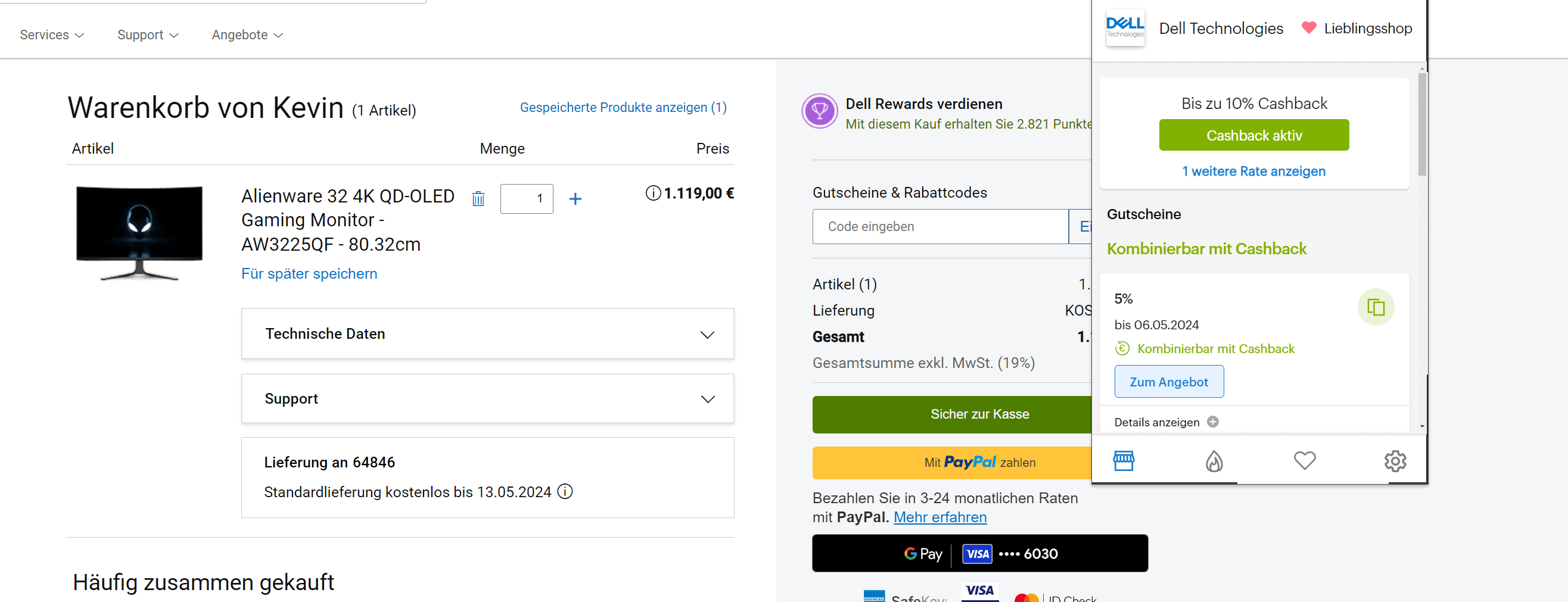Click the quantity input box
The width and height of the screenshot is (1568, 602).
[527, 198]
